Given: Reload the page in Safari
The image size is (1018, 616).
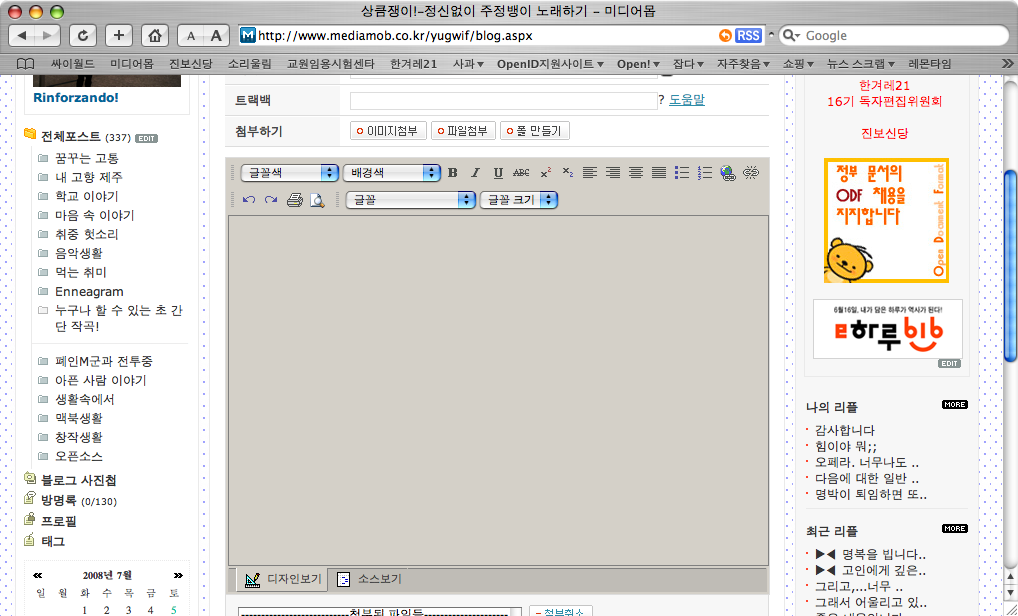Looking at the screenshot, I should pos(82,36).
